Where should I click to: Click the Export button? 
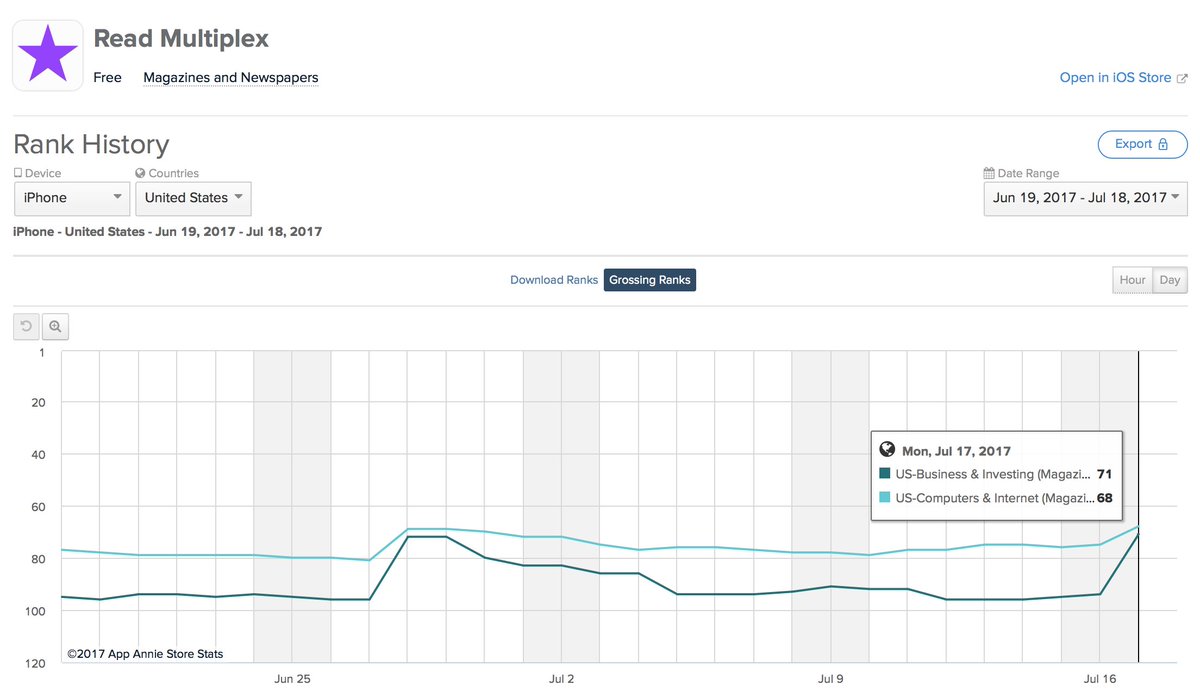click(x=1143, y=144)
